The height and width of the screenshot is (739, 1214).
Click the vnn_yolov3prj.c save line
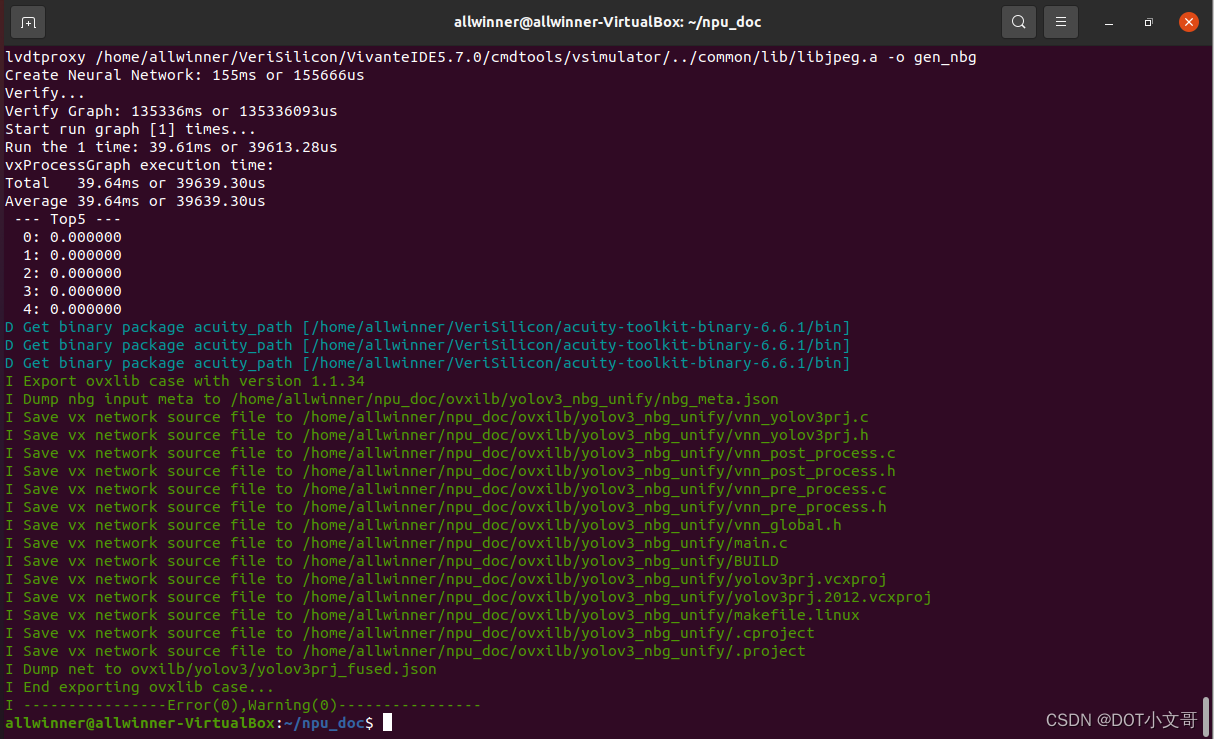click(x=437, y=417)
